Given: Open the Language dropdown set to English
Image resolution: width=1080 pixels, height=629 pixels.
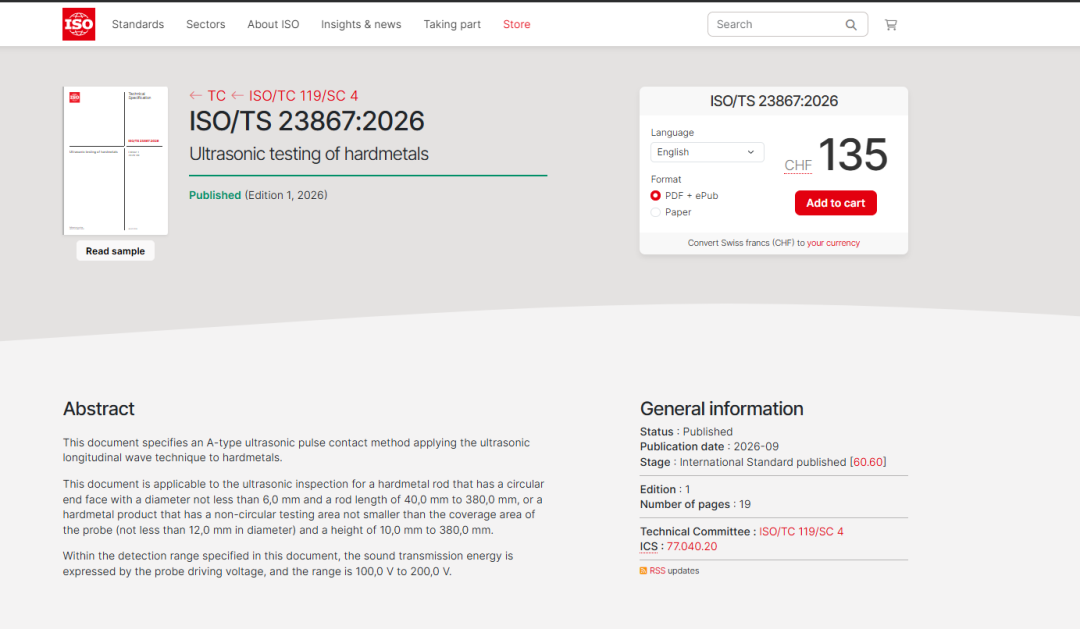Looking at the screenshot, I should click(707, 152).
